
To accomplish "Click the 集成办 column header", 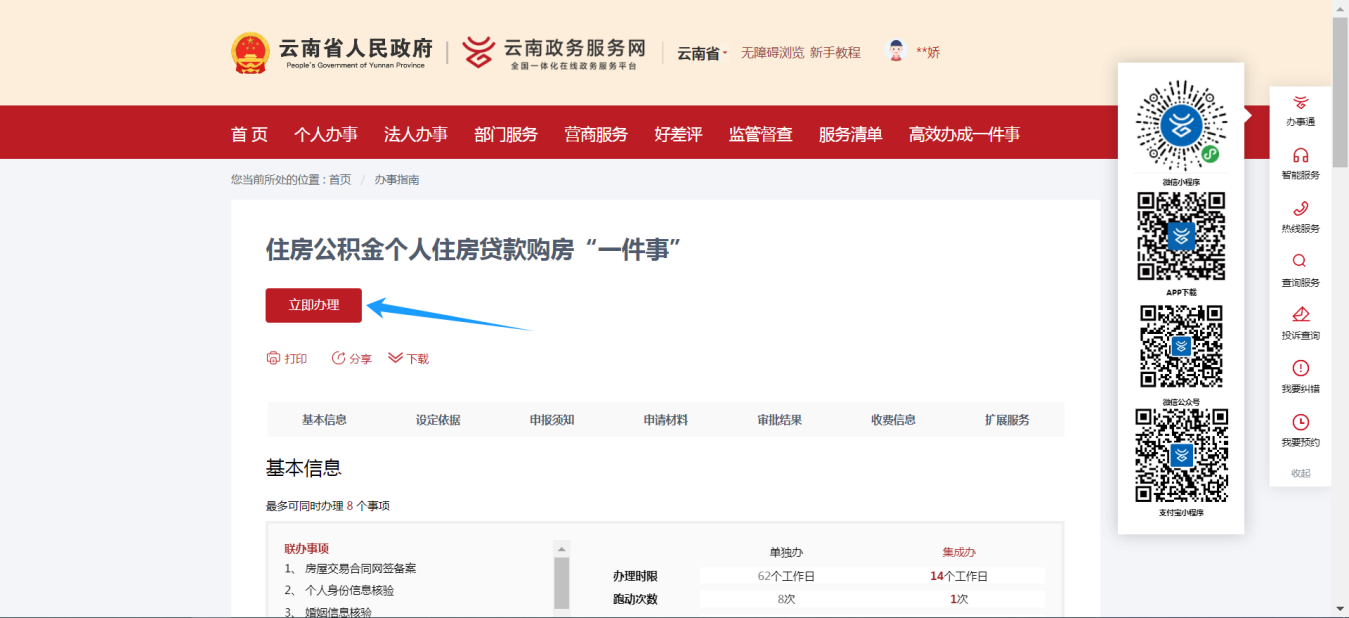I will coord(958,552).
